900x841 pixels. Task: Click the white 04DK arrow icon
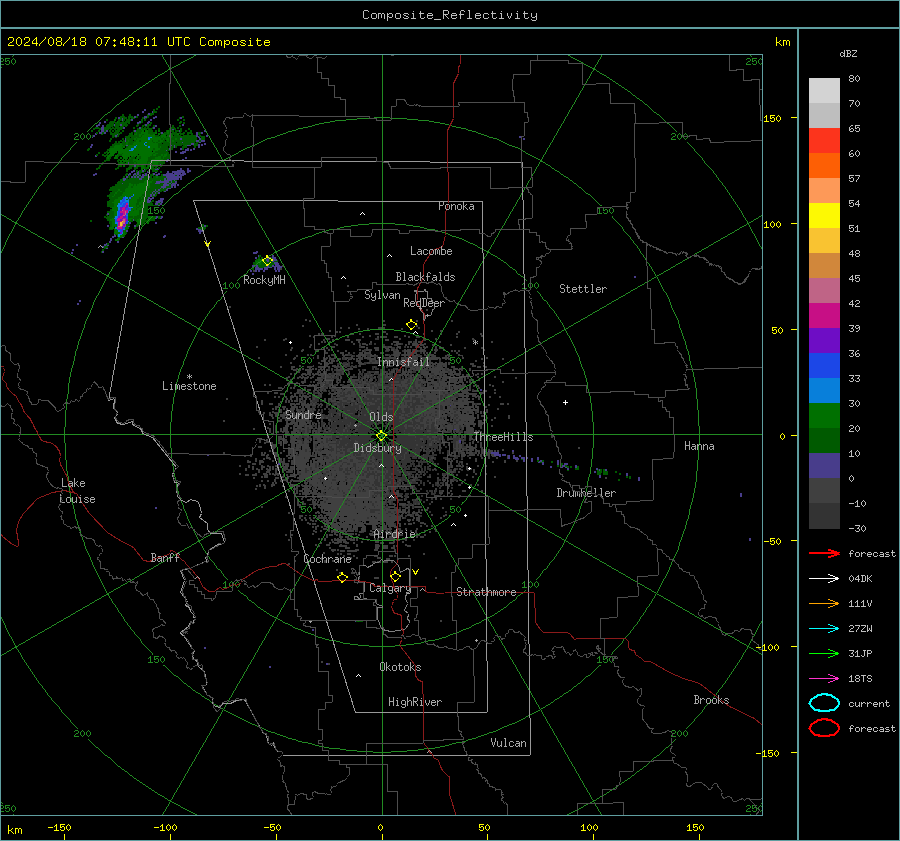(x=824, y=579)
